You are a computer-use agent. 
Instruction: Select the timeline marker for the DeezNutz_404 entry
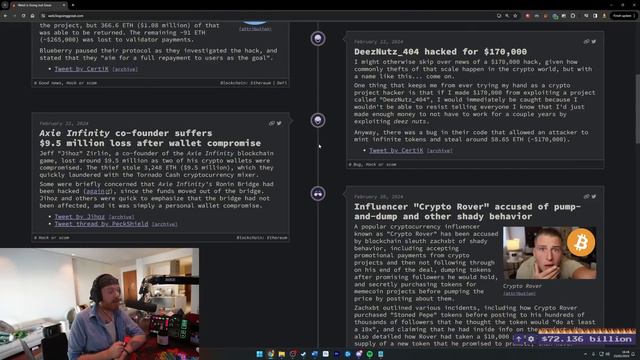click(318, 39)
